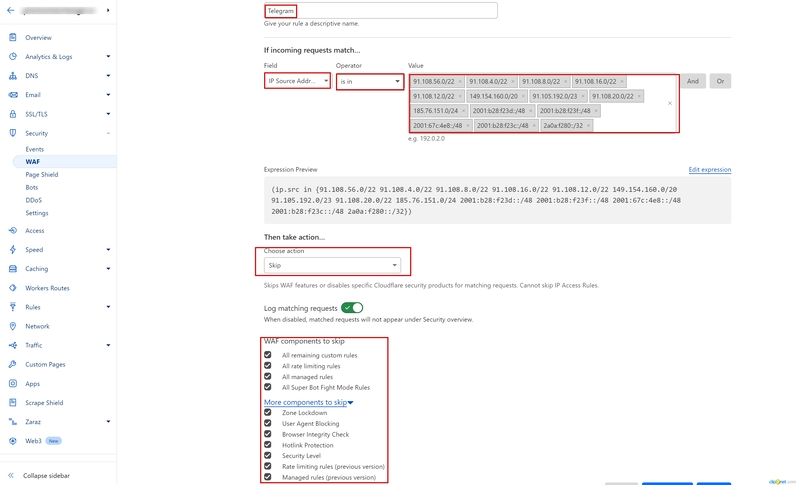Click the Zaraz icon in the sidebar
800x485 pixels.
point(13,422)
